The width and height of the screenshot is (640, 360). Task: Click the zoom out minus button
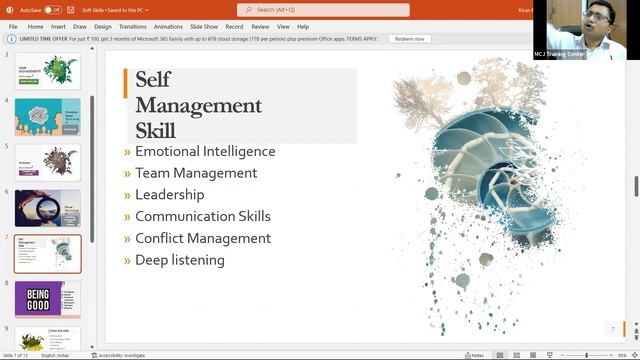562,356
